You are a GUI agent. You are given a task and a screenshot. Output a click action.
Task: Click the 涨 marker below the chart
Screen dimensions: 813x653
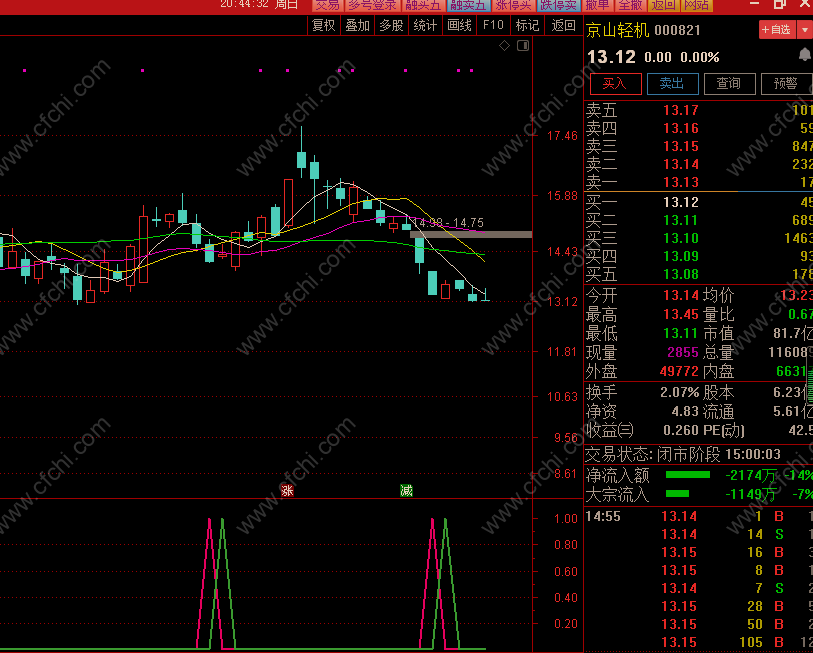click(x=287, y=491)
